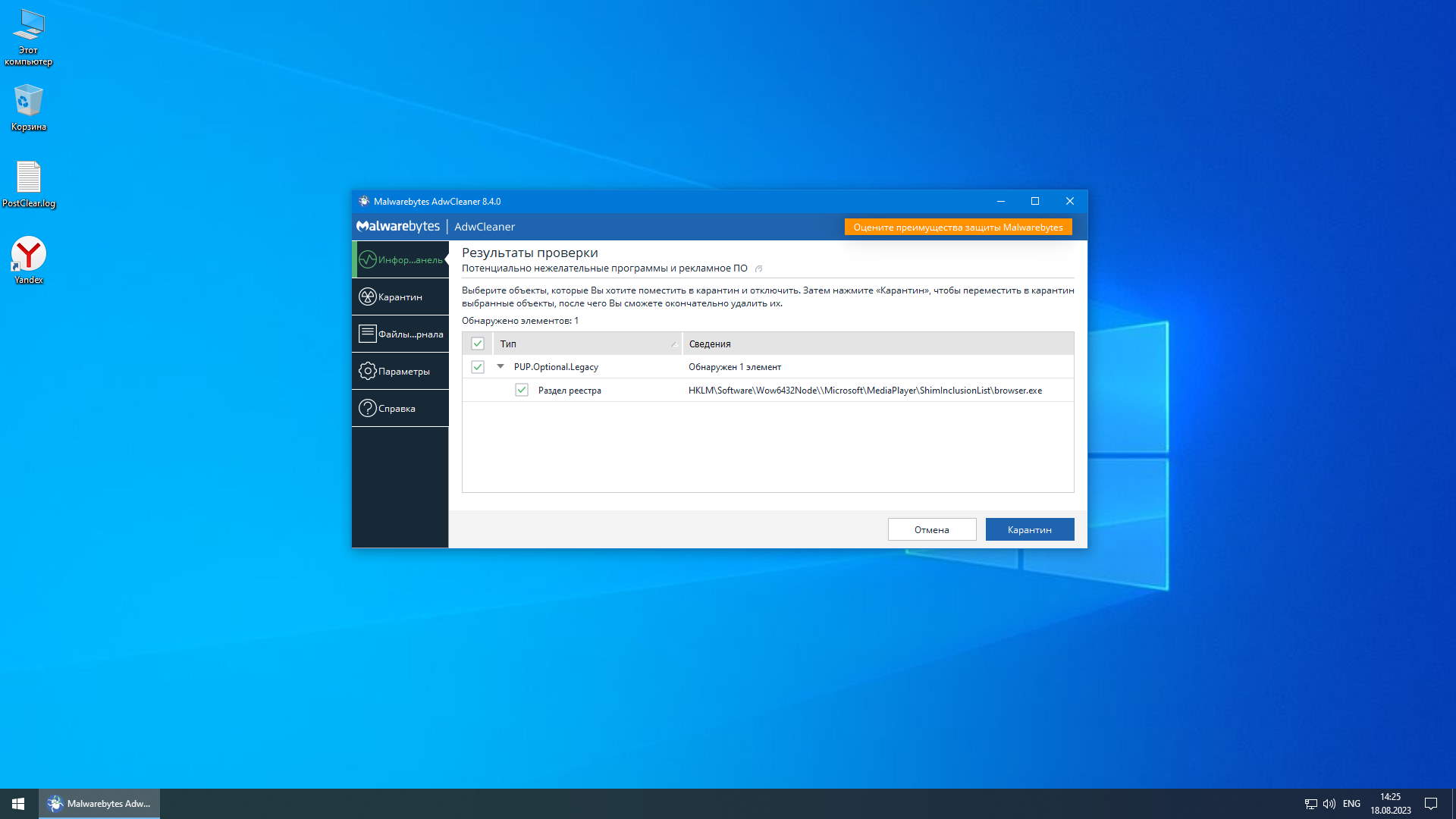
Task: Click small link icon beside scan subtitle
Action: [x=758, y=268]
